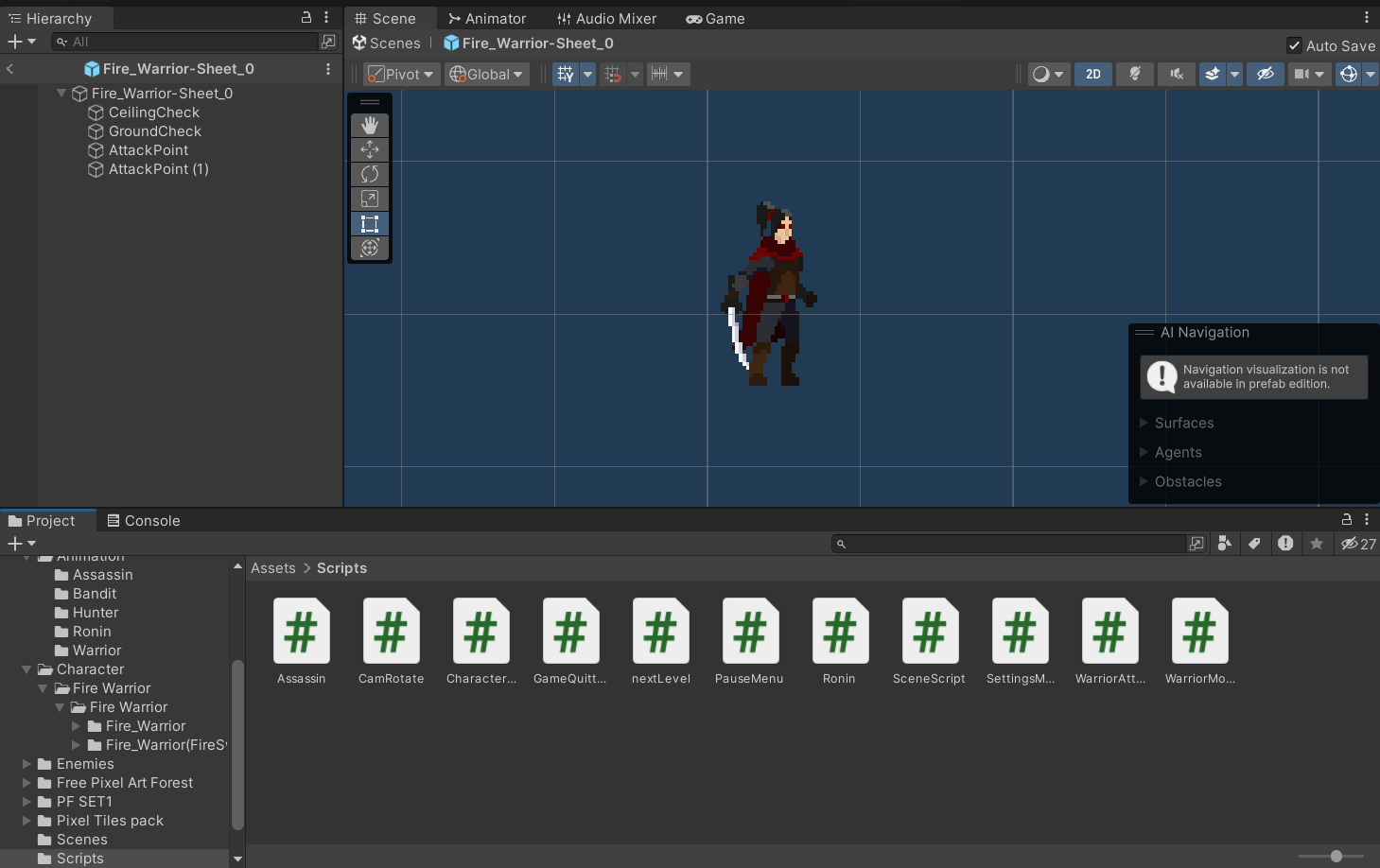Select the Project tab

(x=42, y=520)
